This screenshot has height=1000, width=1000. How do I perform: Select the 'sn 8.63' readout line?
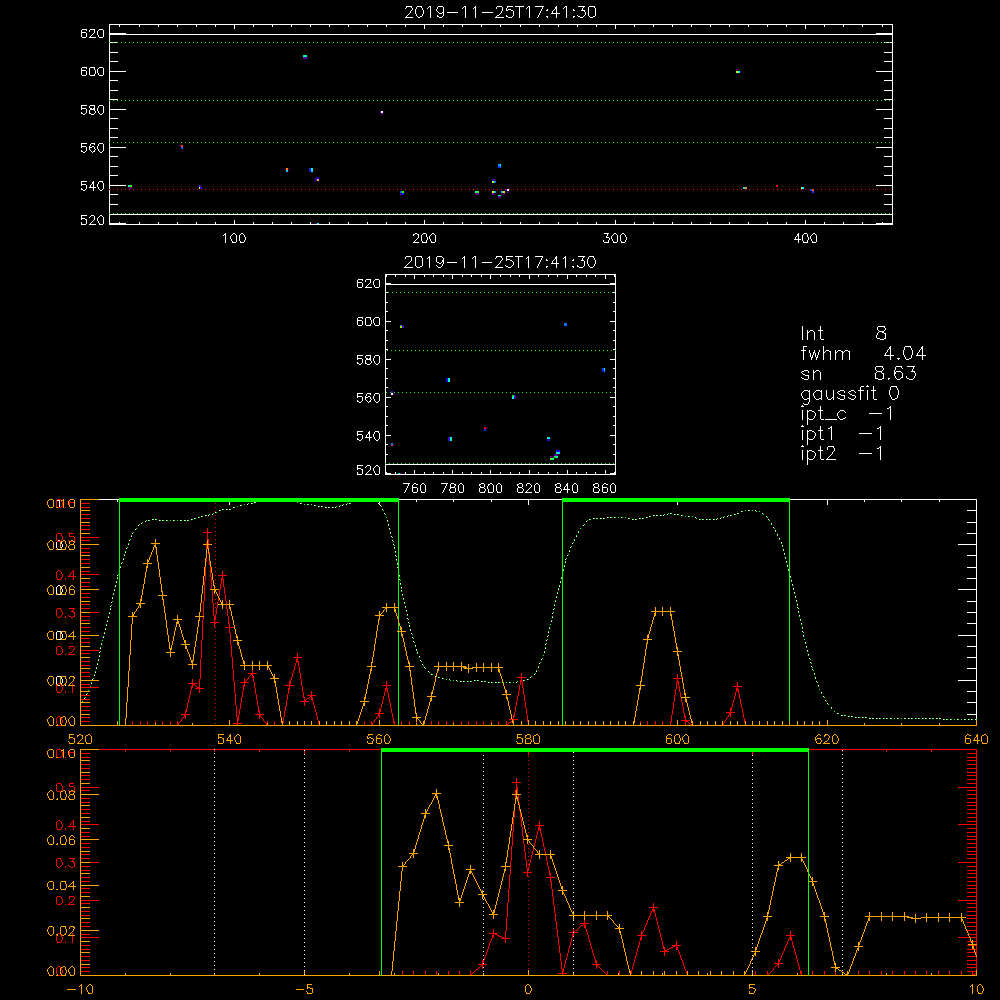(858, 373)
